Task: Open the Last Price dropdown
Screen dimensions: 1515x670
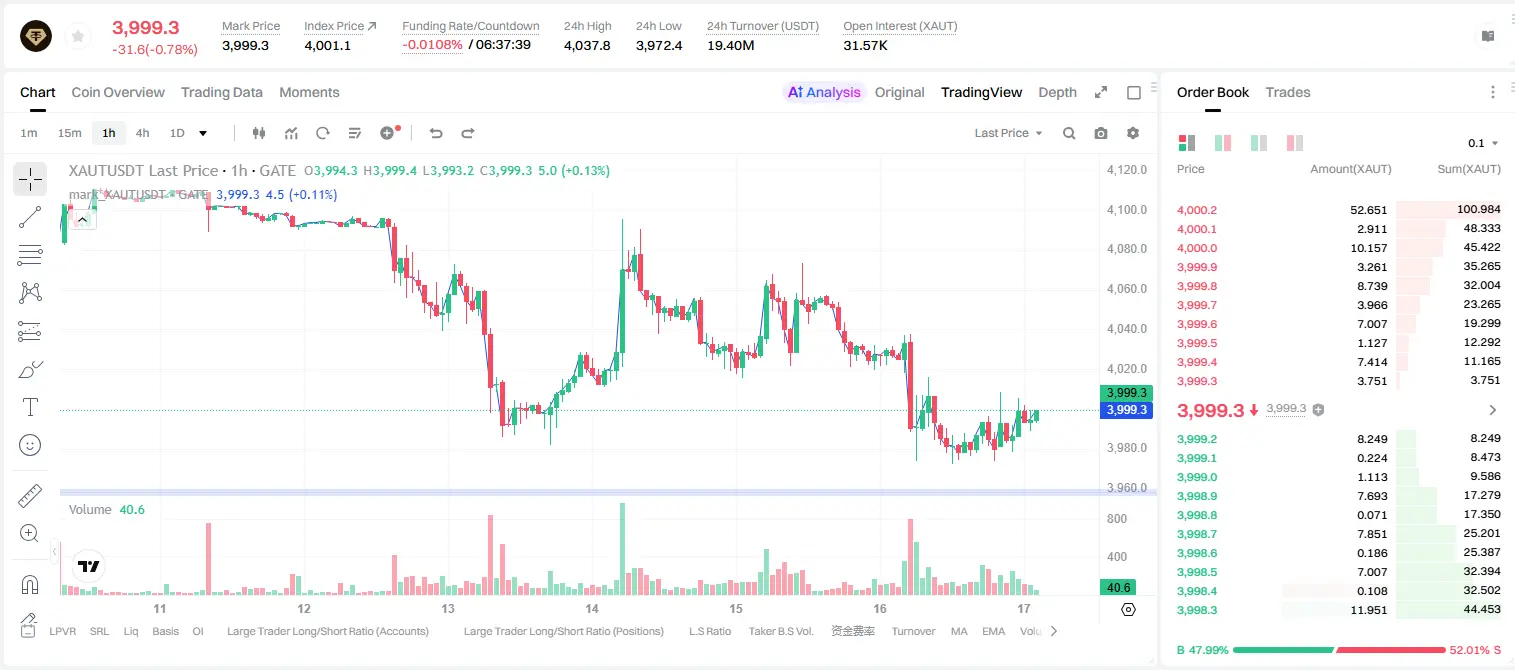Action: point(1008,133)
